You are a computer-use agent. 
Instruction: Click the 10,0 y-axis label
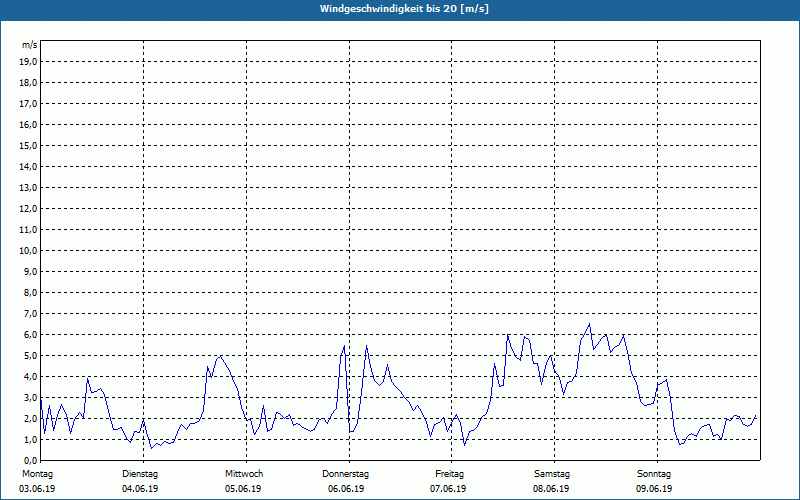28,251
